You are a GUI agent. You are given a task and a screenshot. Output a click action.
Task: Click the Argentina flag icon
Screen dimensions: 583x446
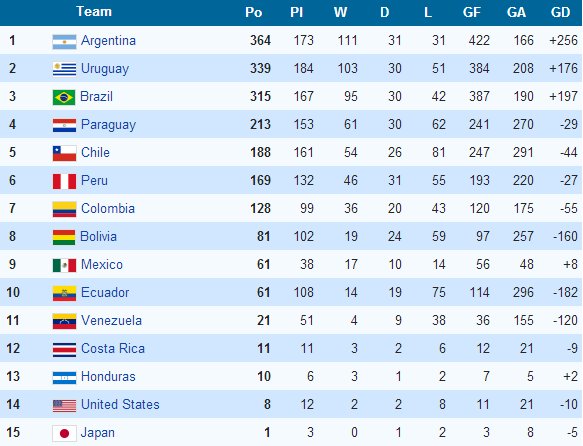[x=64, y=42]
